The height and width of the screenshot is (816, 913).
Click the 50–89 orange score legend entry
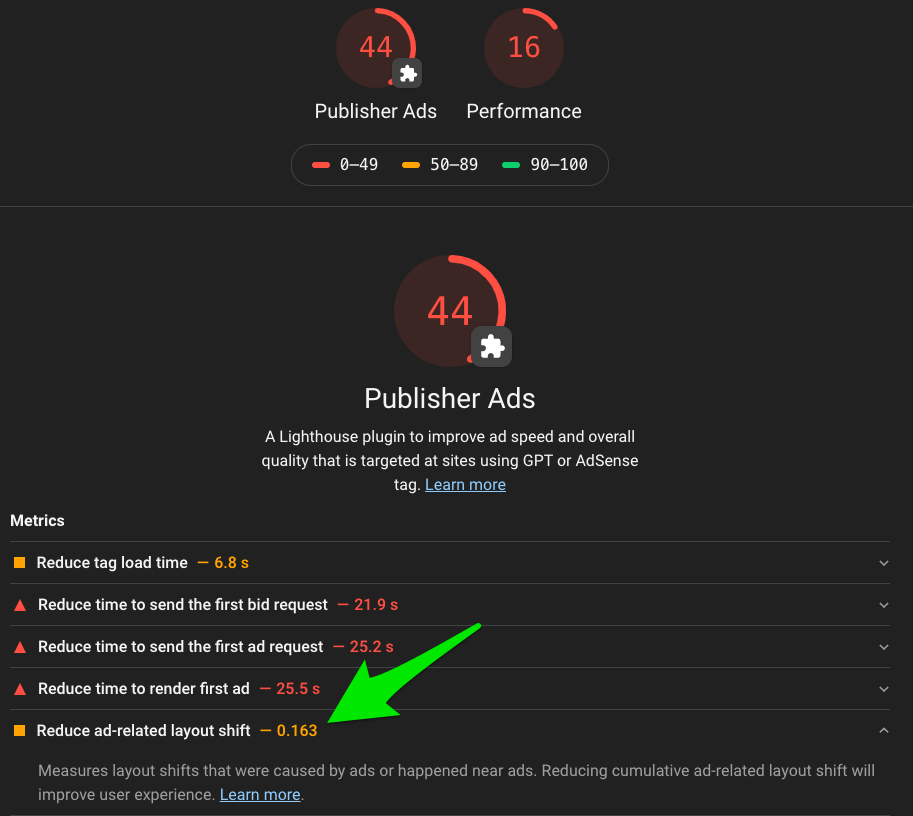[x=440, y=165]
